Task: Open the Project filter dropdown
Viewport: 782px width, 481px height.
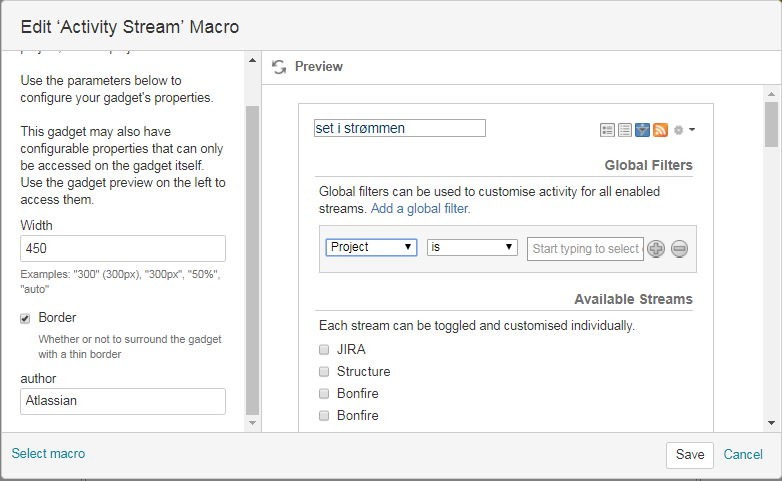Action: (x=371, y=247)
